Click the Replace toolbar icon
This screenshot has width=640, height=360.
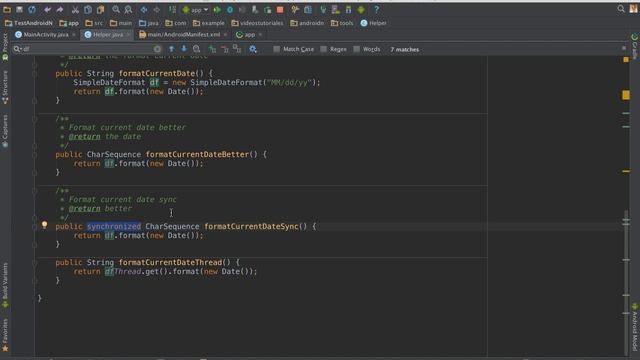click(x=128, y=9)
